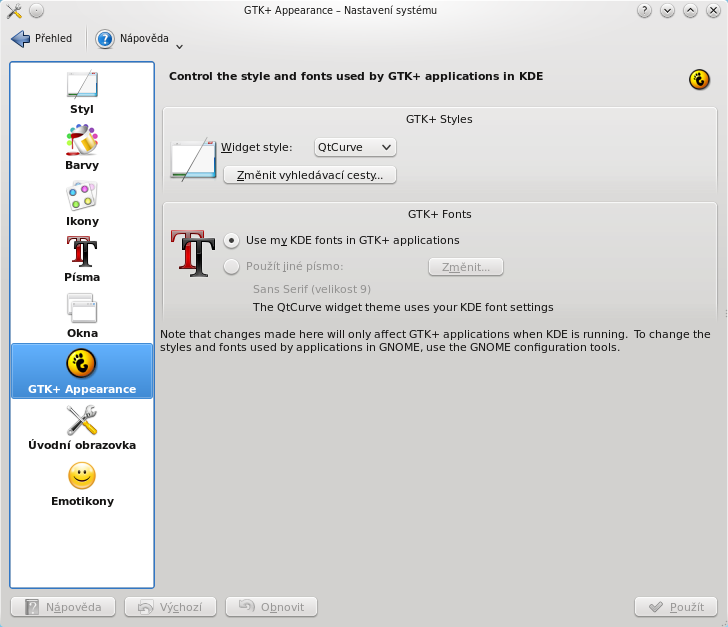Click the Sans Serif (velikost 9) text

coord(312,289)
